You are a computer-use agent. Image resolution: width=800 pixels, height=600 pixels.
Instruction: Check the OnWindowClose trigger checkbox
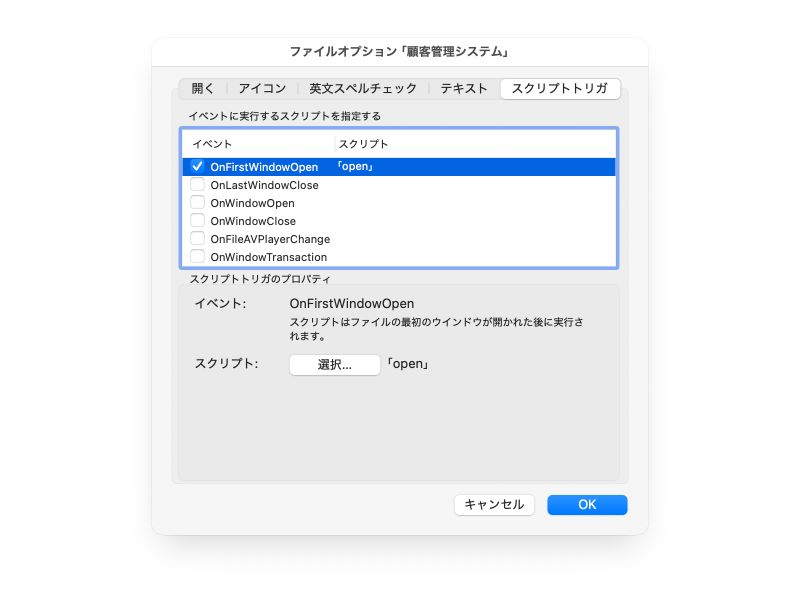[x=197, y=221]
